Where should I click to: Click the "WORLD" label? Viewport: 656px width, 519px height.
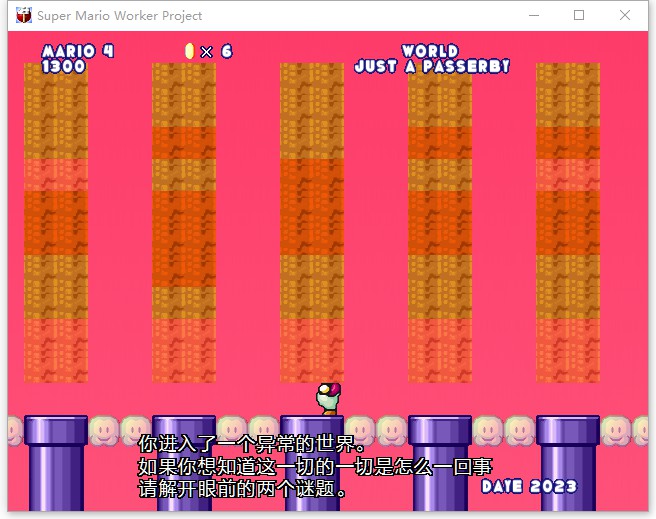point(430,51)
